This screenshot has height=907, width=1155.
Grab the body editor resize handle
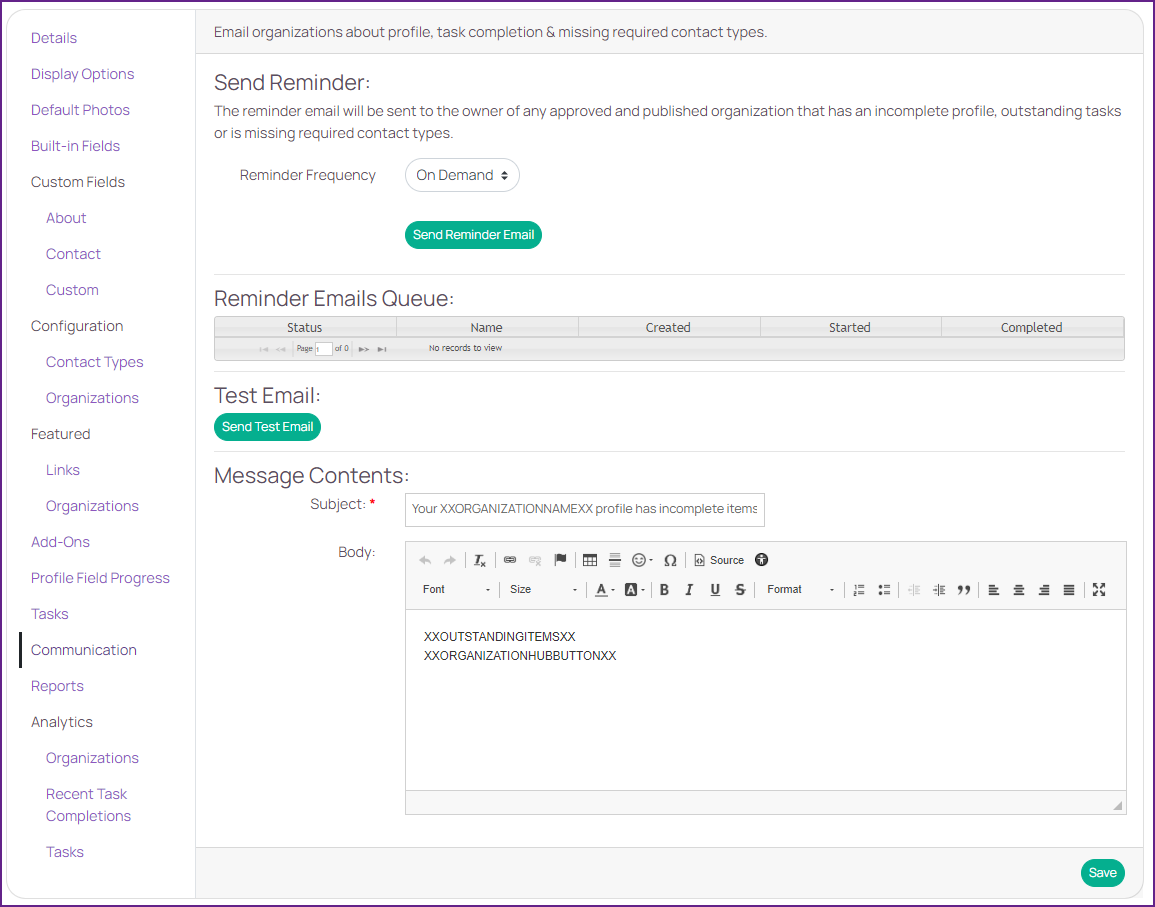click(1118, 806)
